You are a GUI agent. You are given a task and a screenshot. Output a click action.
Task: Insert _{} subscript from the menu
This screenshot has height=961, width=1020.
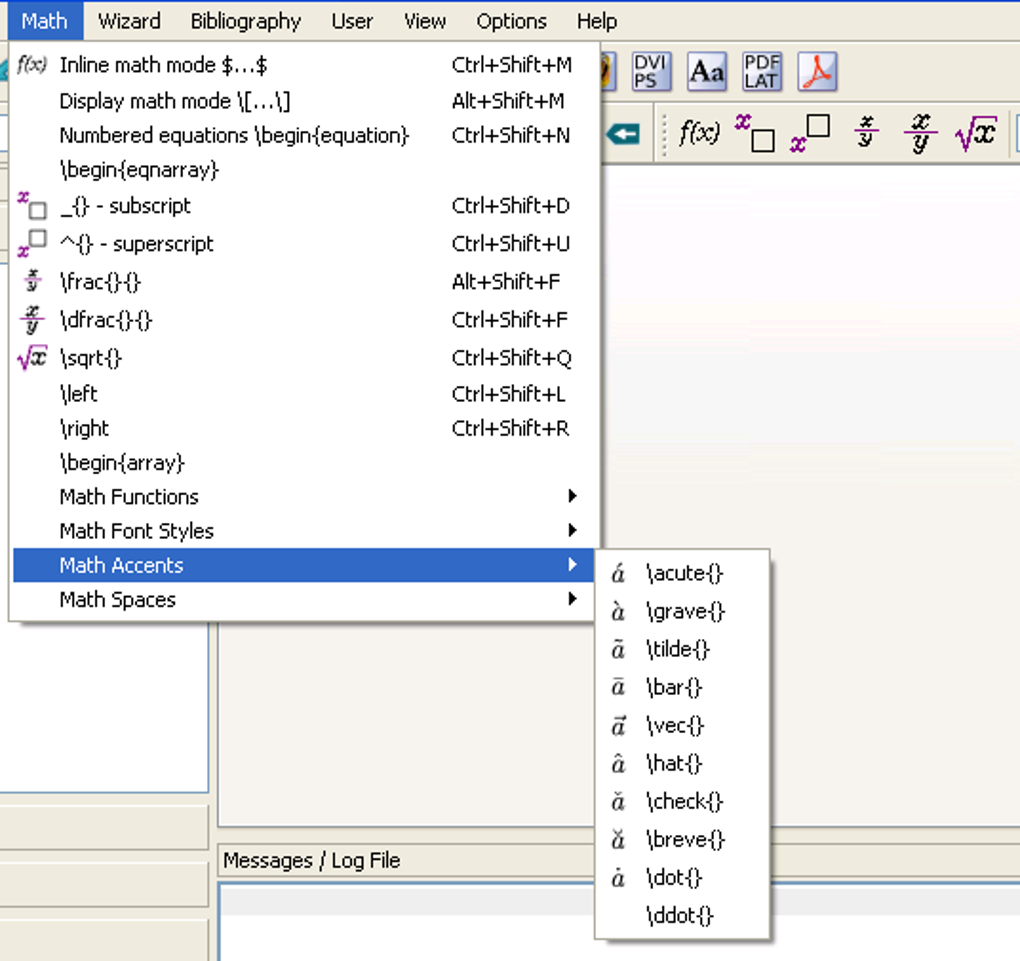303,206
